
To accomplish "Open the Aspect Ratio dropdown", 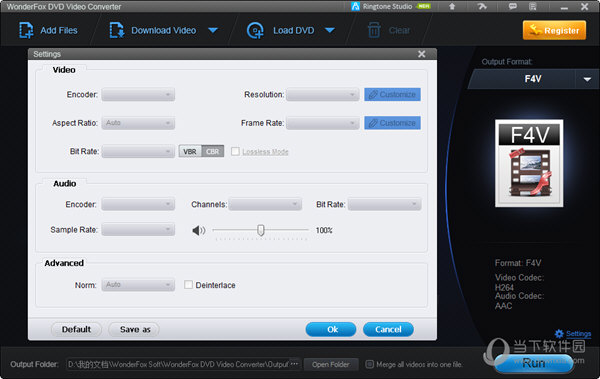I will tap(138, 123).
